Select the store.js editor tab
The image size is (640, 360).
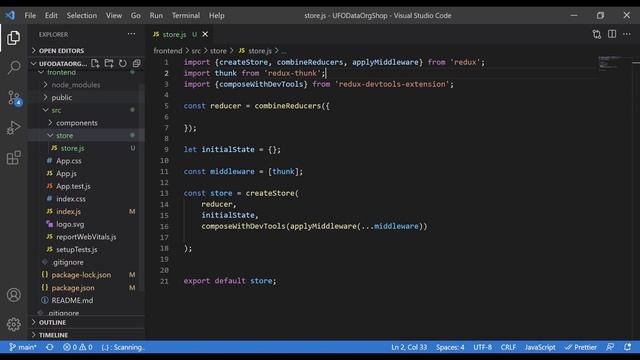point(180,34)
